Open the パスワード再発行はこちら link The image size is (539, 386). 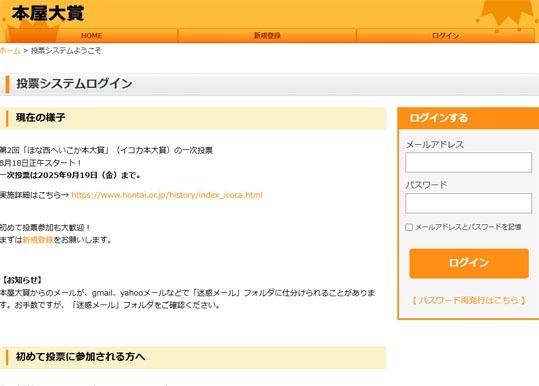(x=469, y=300)
